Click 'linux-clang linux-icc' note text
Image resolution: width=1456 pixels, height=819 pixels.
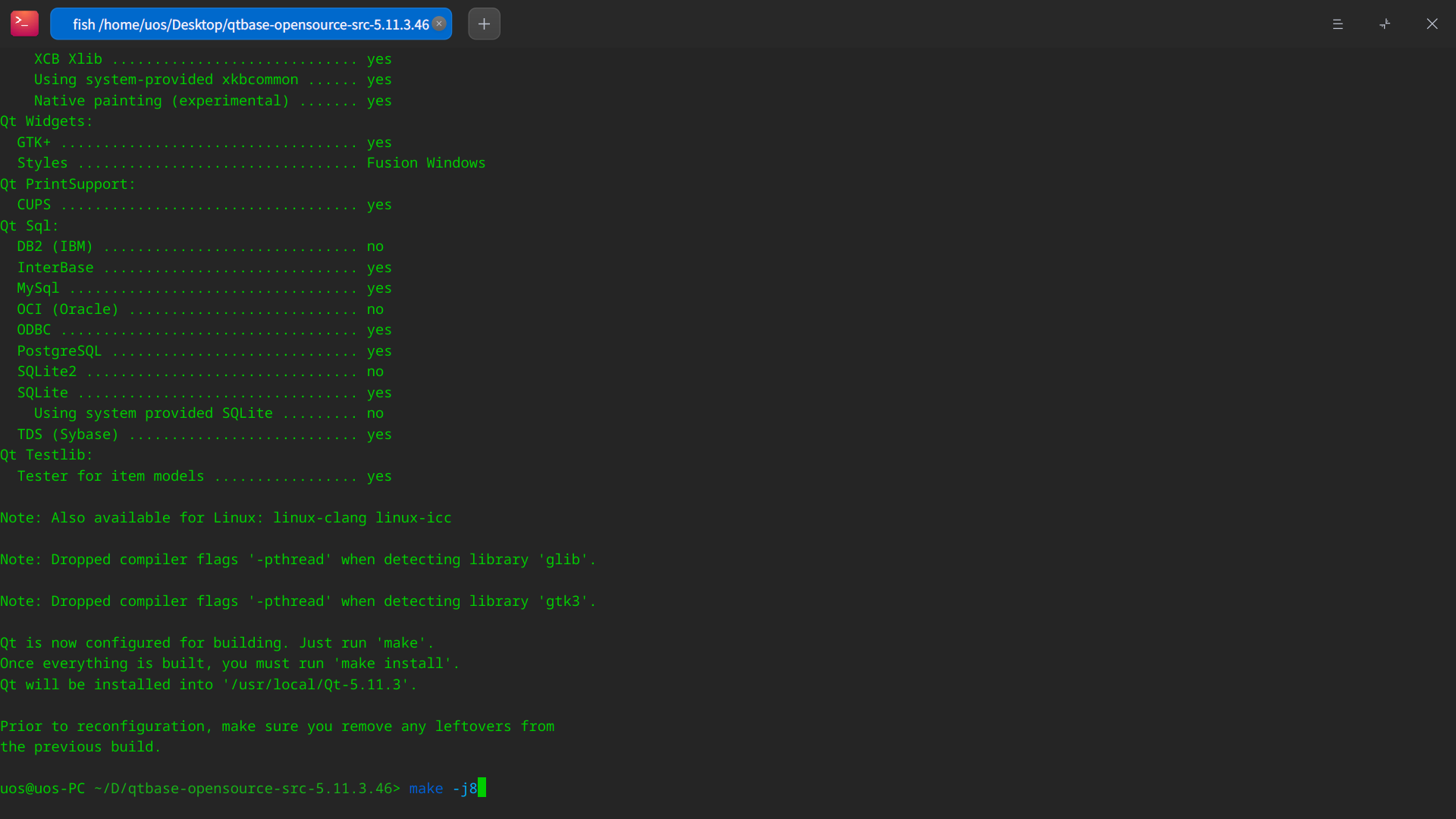[x=362, y=518]
